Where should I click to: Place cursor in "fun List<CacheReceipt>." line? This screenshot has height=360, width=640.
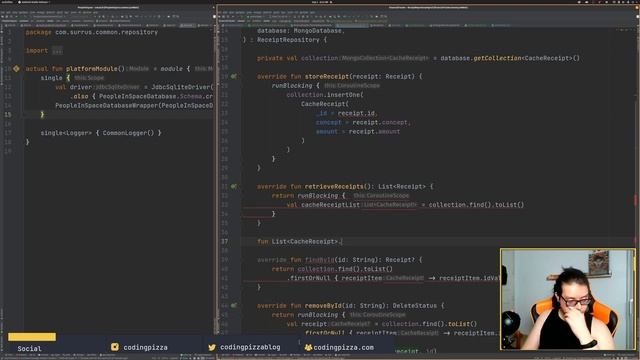tap(300, 242)
